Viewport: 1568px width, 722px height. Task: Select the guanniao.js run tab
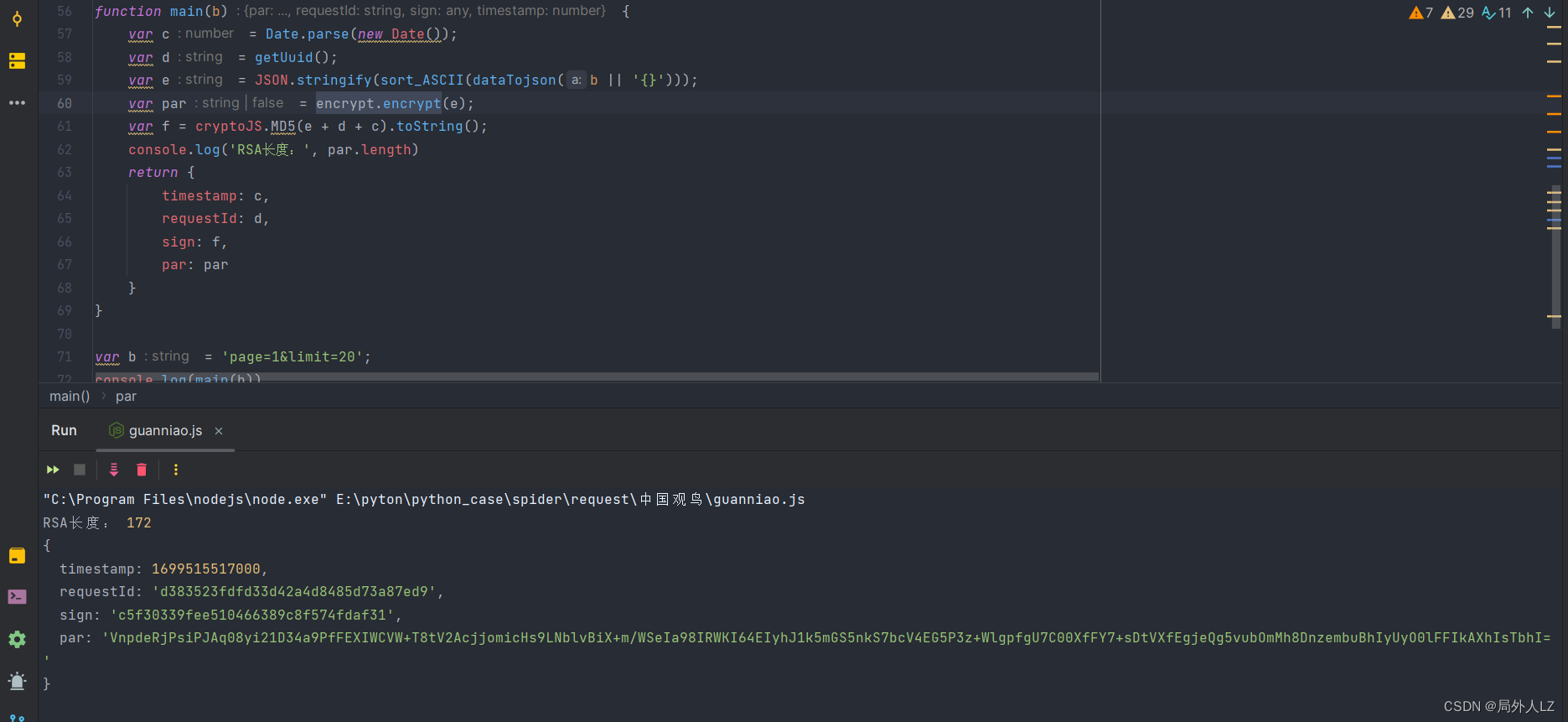(165, 431)
